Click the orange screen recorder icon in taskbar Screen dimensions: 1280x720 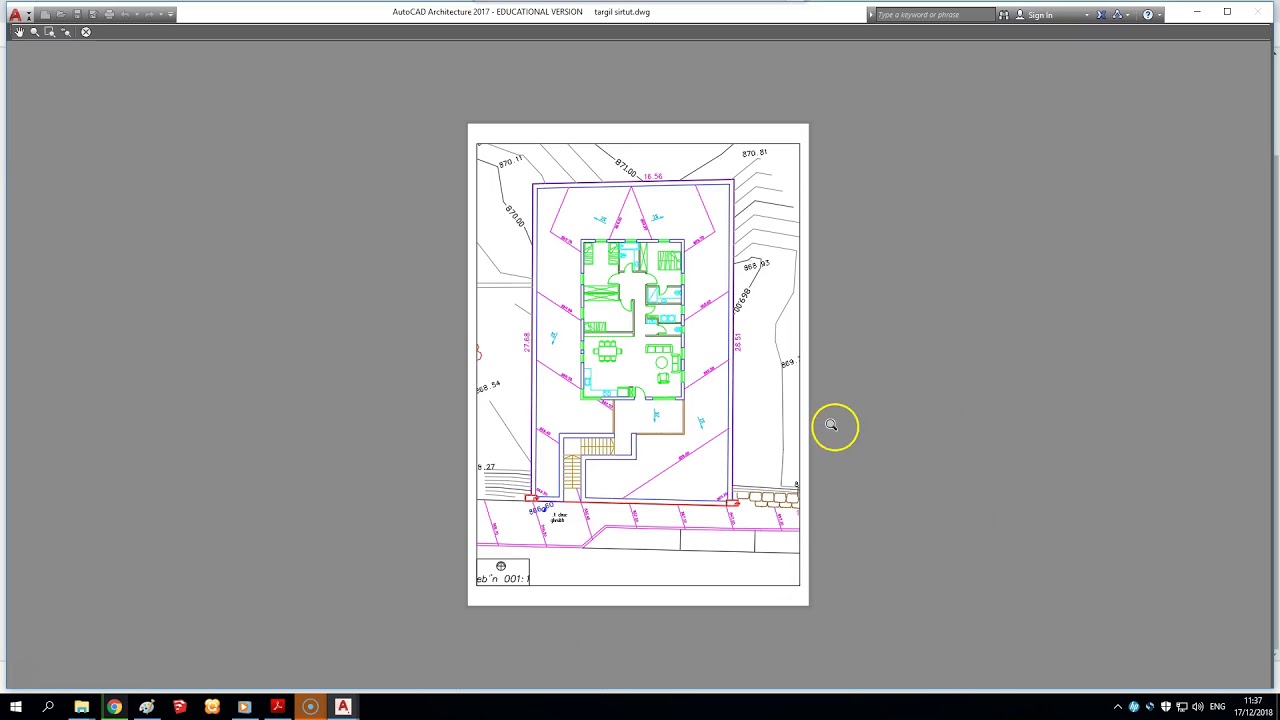pos(310,707)
